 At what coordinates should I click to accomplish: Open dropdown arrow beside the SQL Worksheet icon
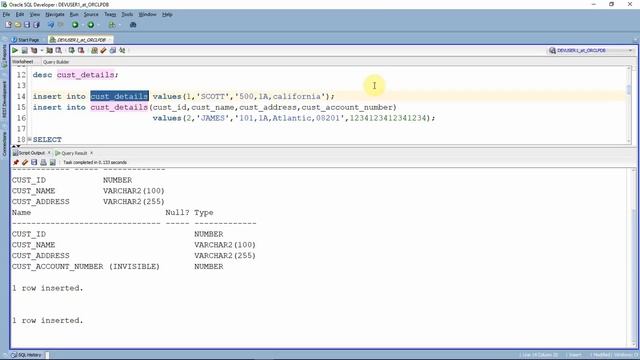[x=119, y=25]
